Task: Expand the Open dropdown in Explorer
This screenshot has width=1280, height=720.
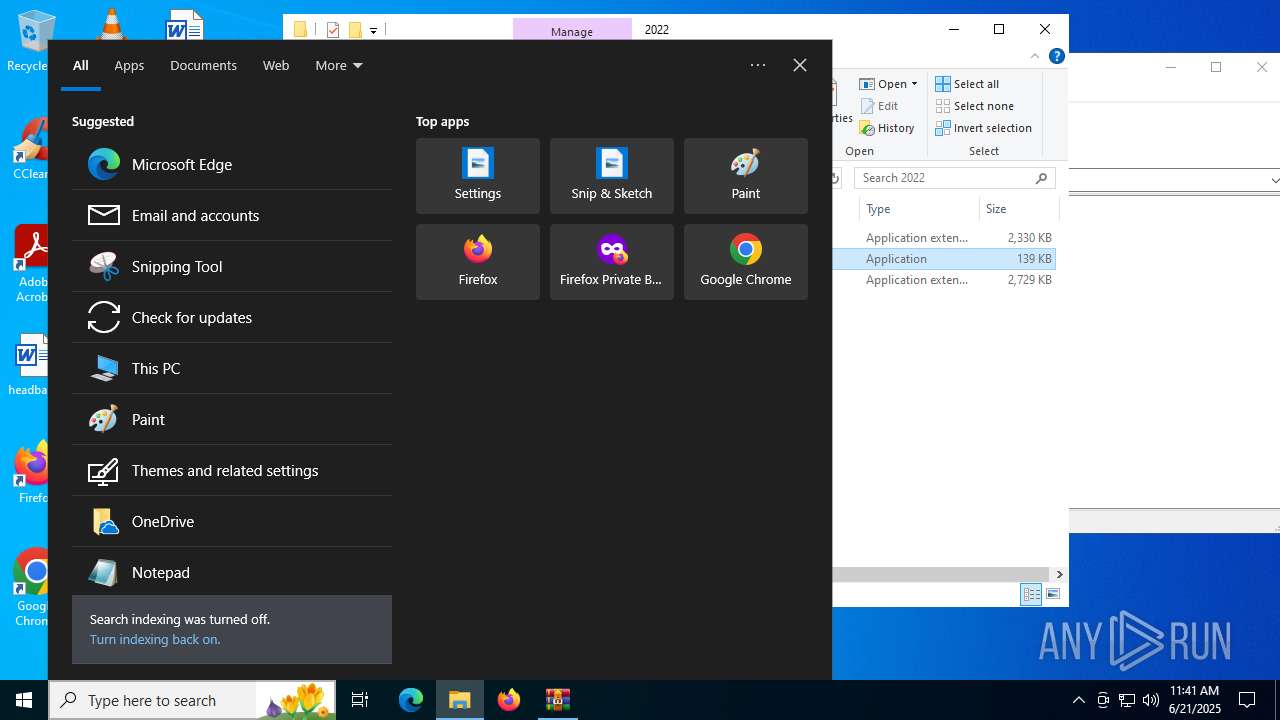Action: pyautogui.click(x=889, y=84)
